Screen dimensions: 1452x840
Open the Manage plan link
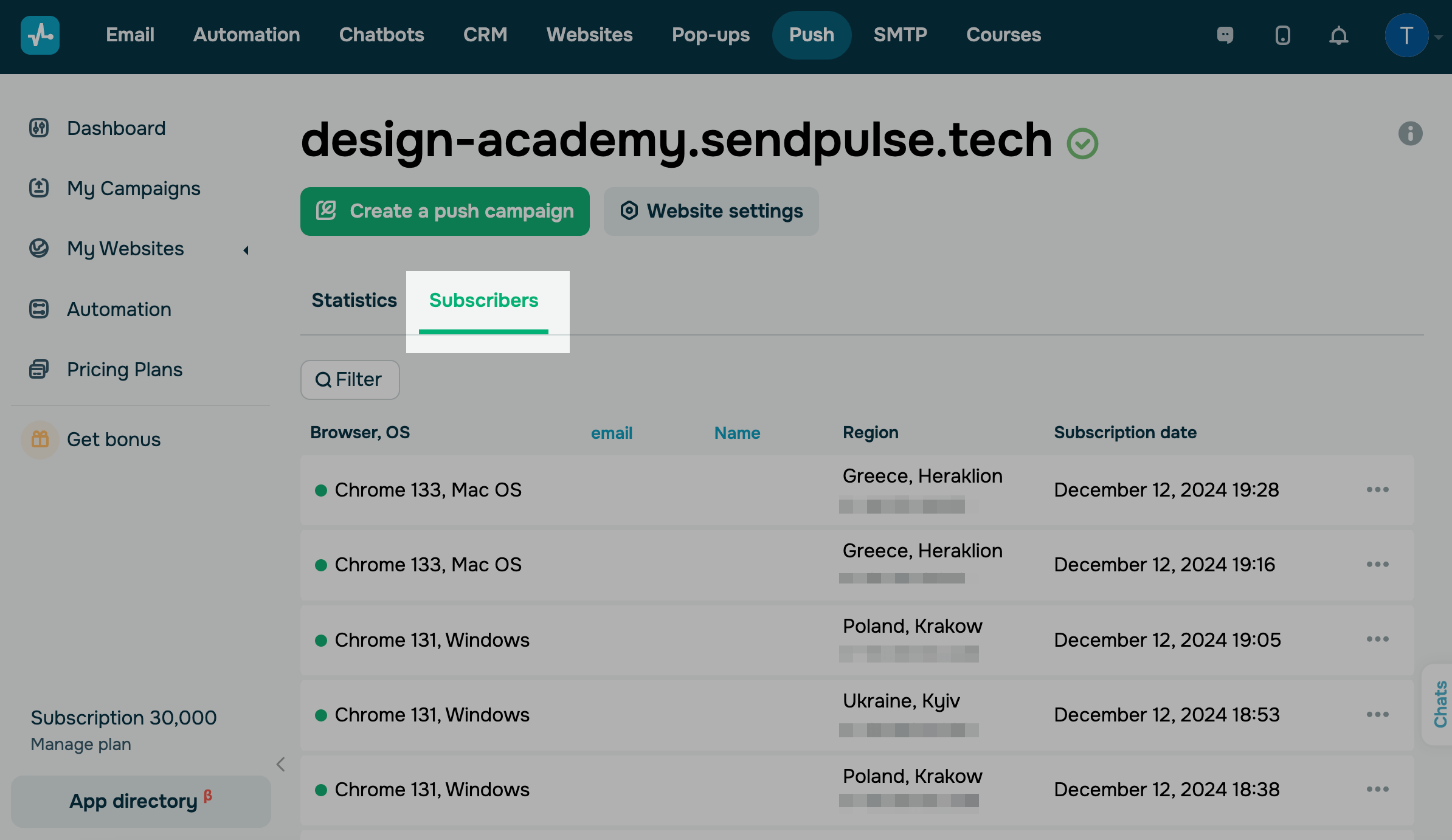81,744
